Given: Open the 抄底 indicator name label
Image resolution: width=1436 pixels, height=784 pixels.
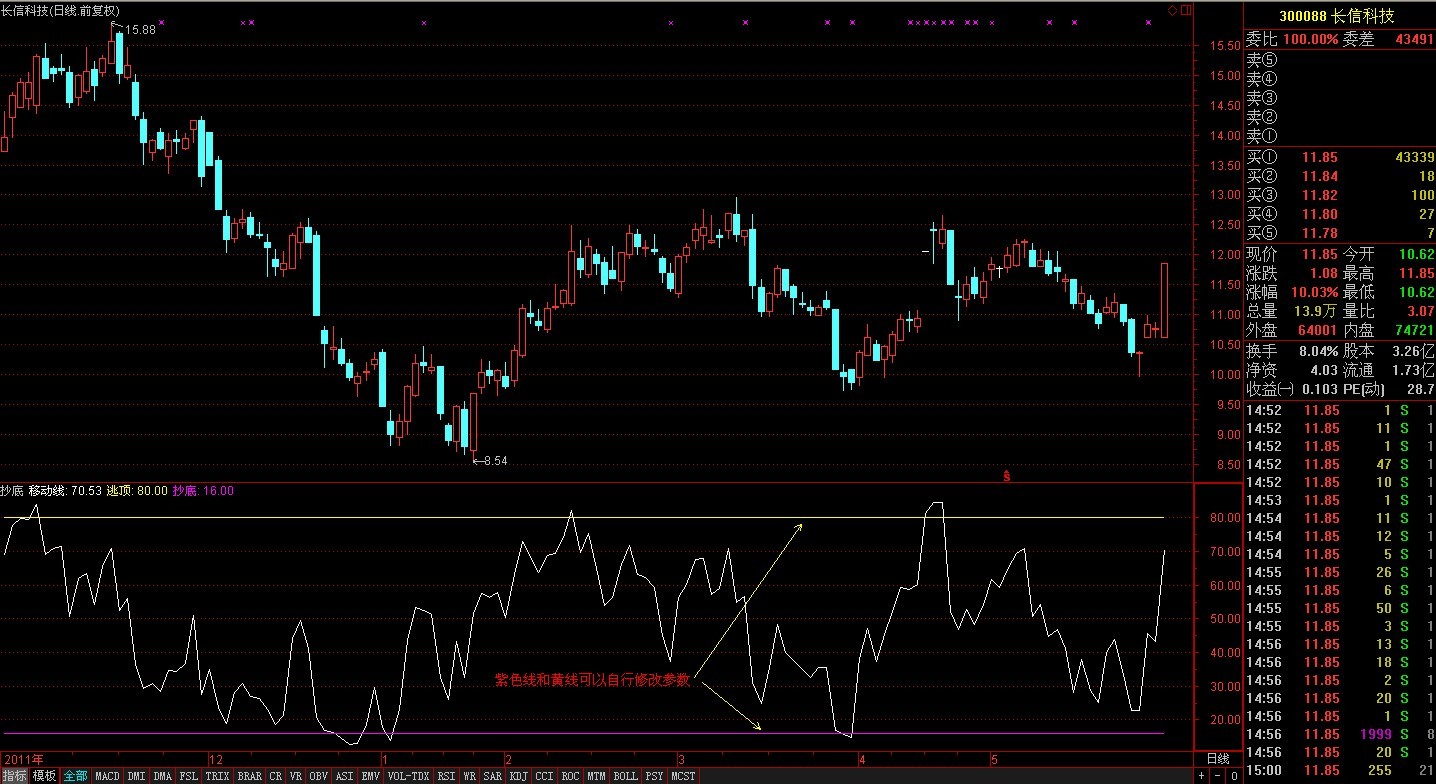Looking at the screenshot, I should (11, 491).
